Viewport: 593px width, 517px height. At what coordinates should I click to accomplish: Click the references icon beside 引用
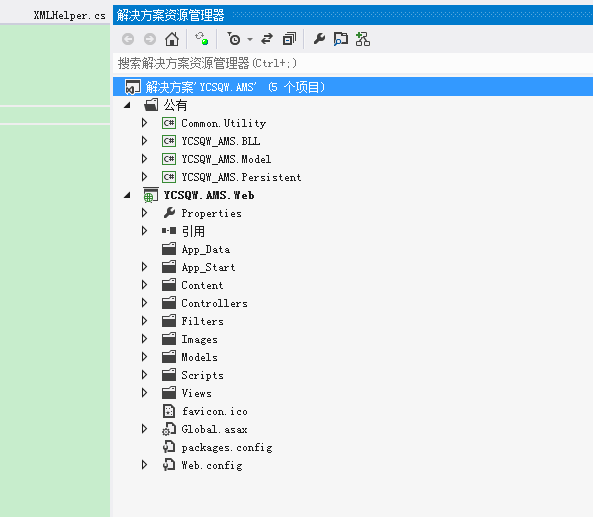[x=169, y=231]
